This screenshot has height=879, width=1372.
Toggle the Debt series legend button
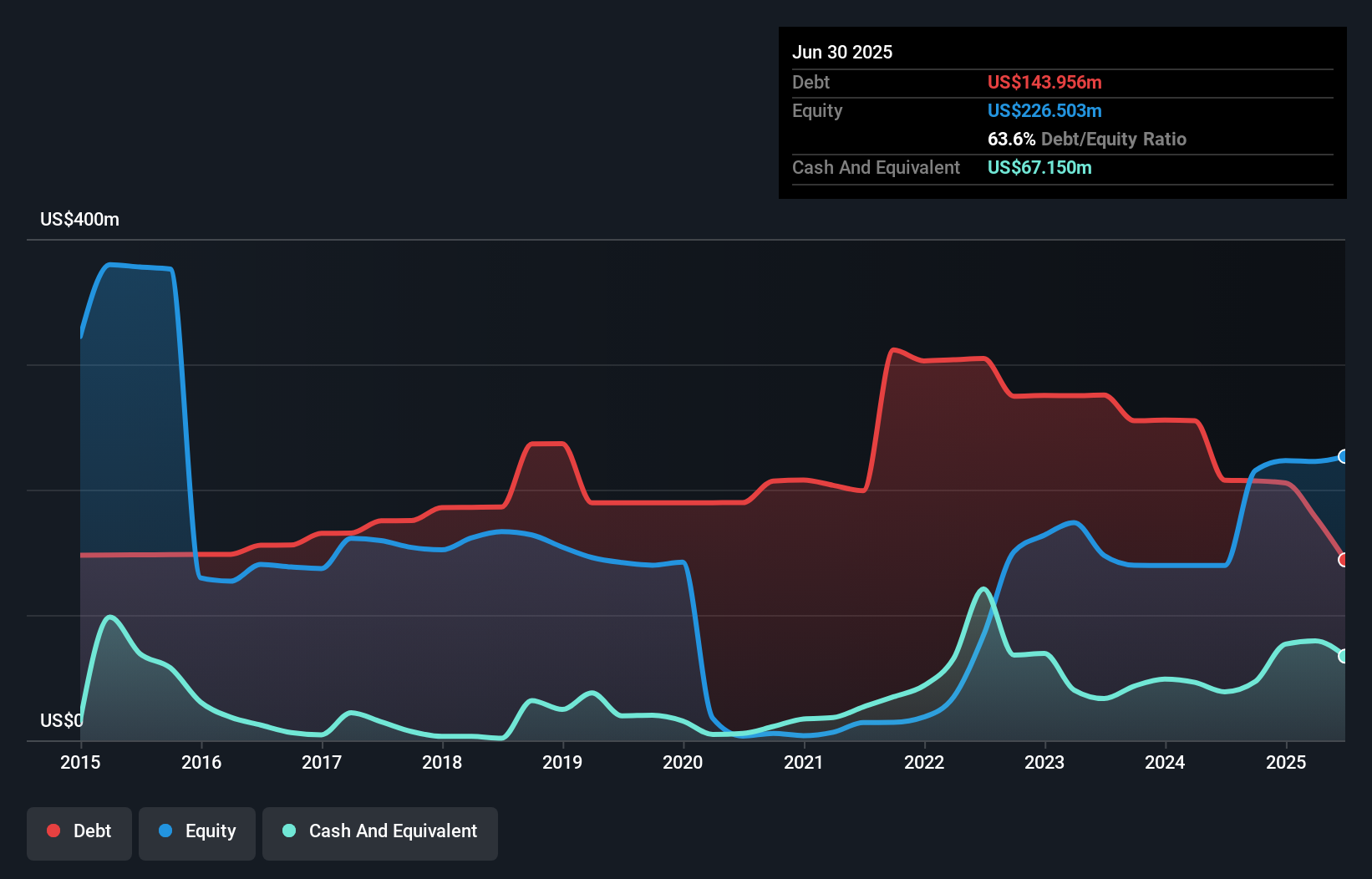tap(79, 833)
